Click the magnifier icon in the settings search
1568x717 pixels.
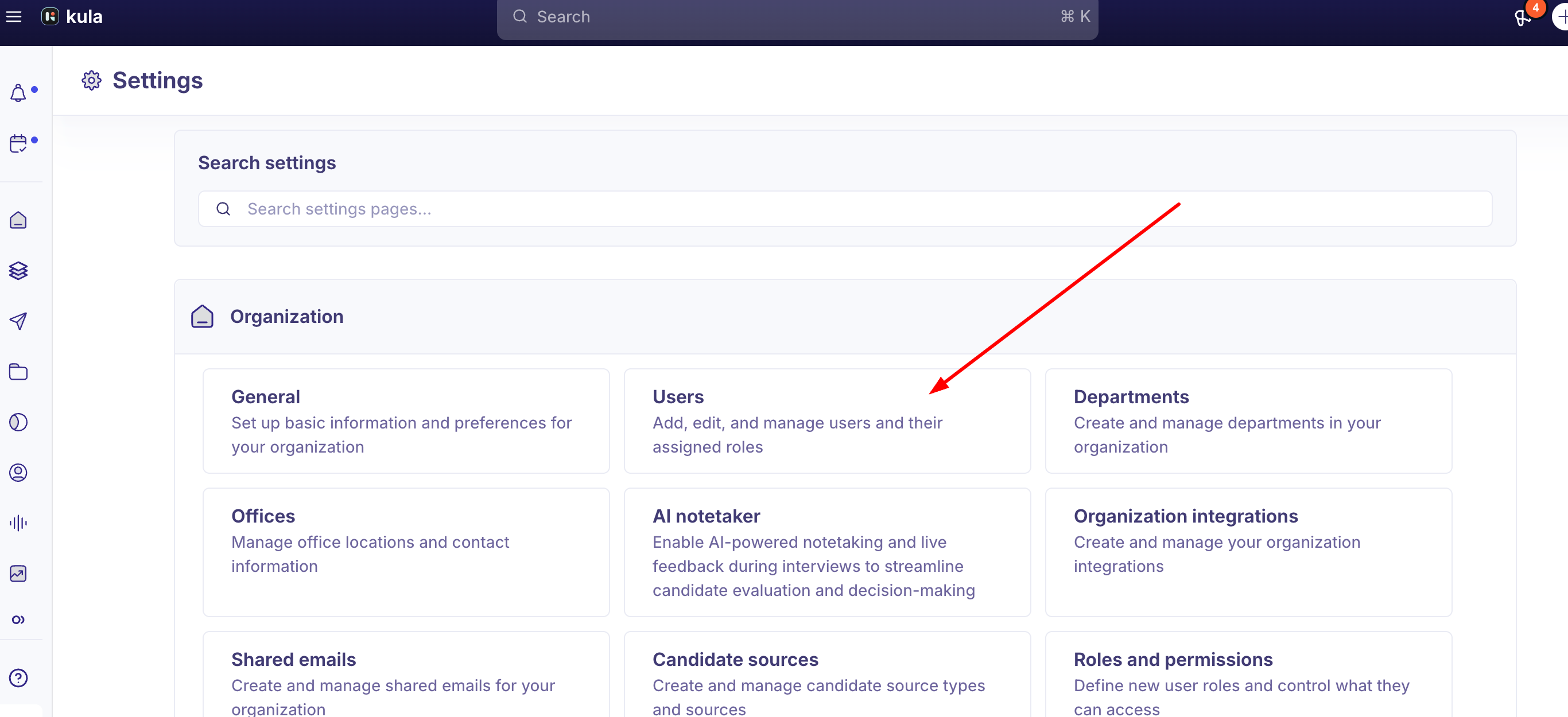pyautogui.click(x=223, y=209)
